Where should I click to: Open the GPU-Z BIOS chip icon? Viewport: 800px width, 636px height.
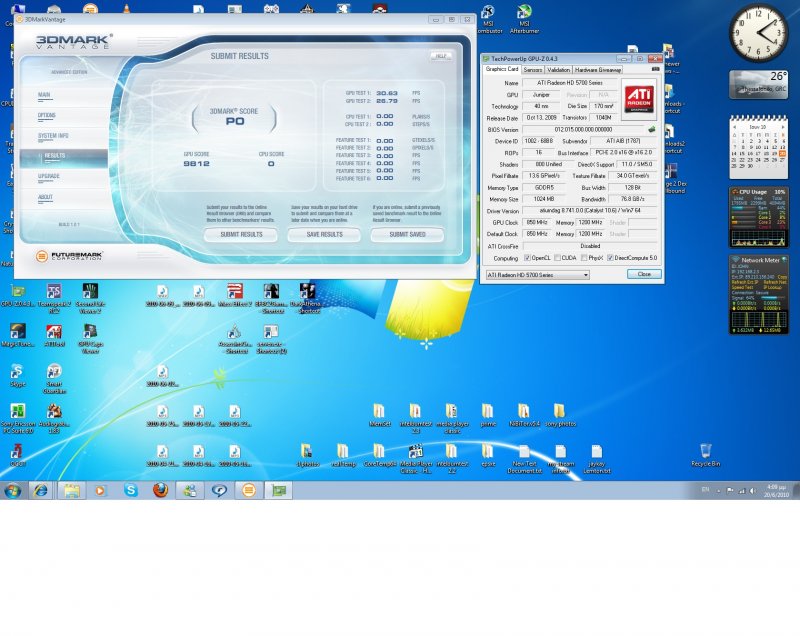[652, 129]
